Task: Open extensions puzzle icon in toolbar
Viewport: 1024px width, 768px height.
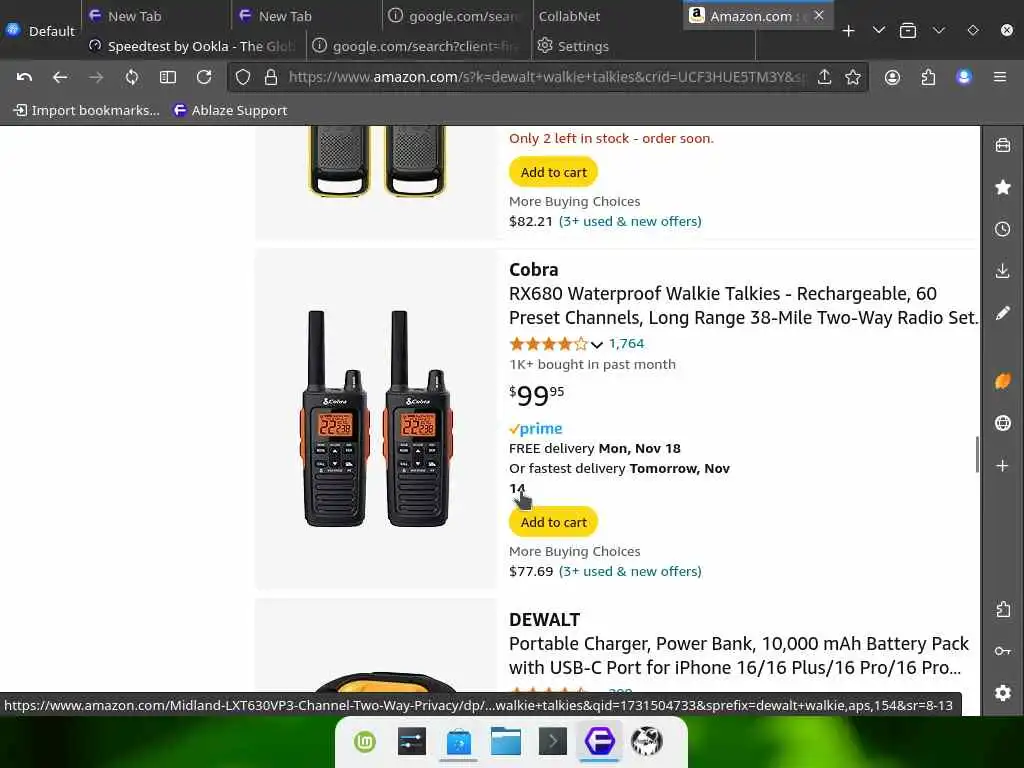Action: click(x=928, y=77)
